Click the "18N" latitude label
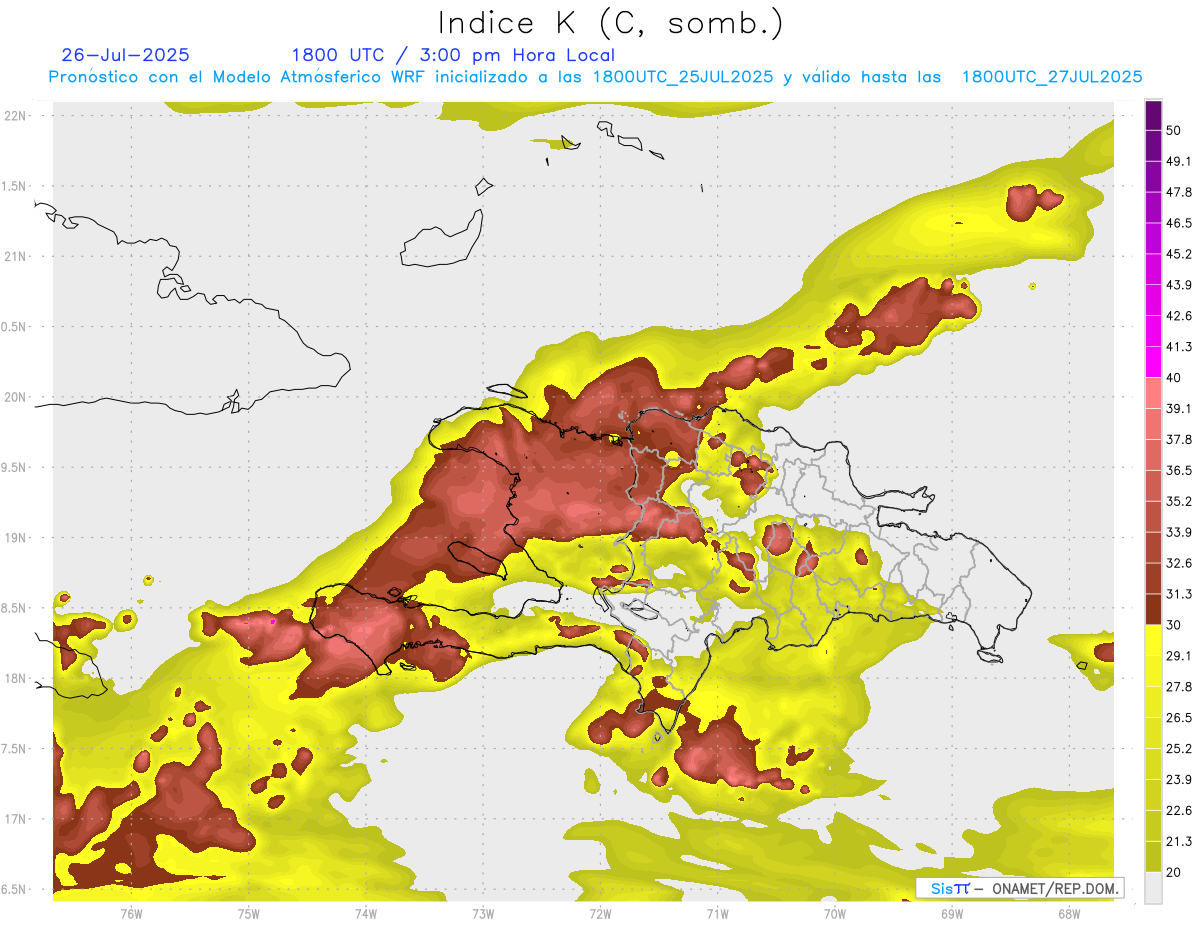Image resolution: width=1200 pixels, height=927 pixels. pyautogui.click(x=17, y=679)
